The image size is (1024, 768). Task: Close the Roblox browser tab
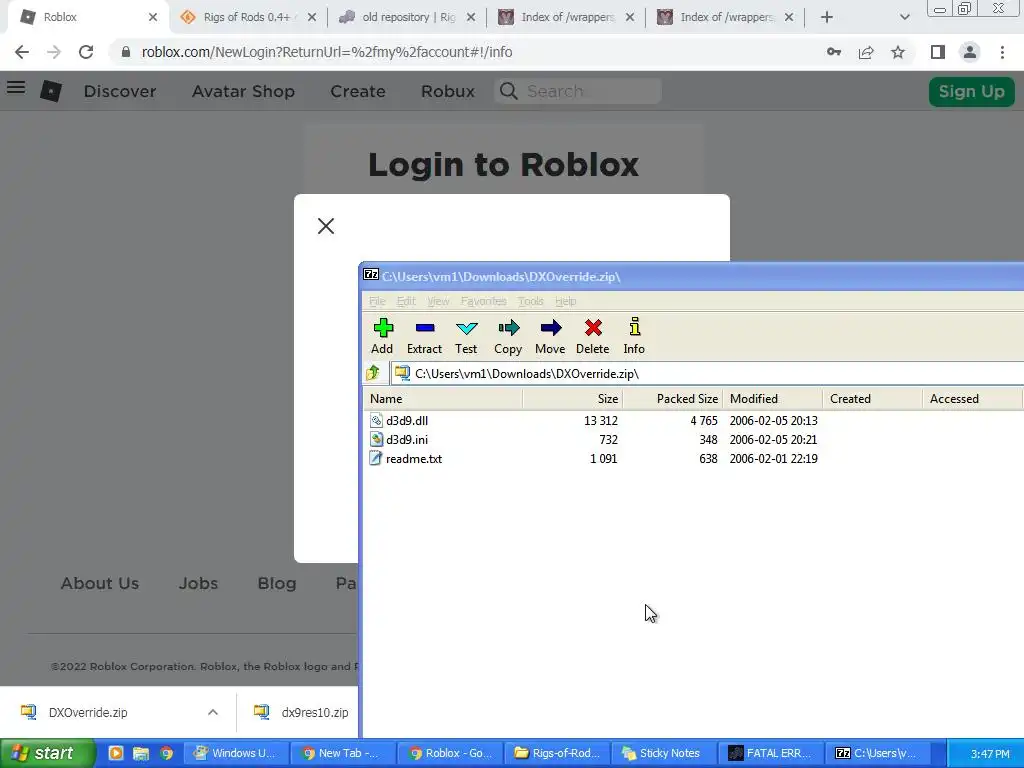(x=153, y=17)
